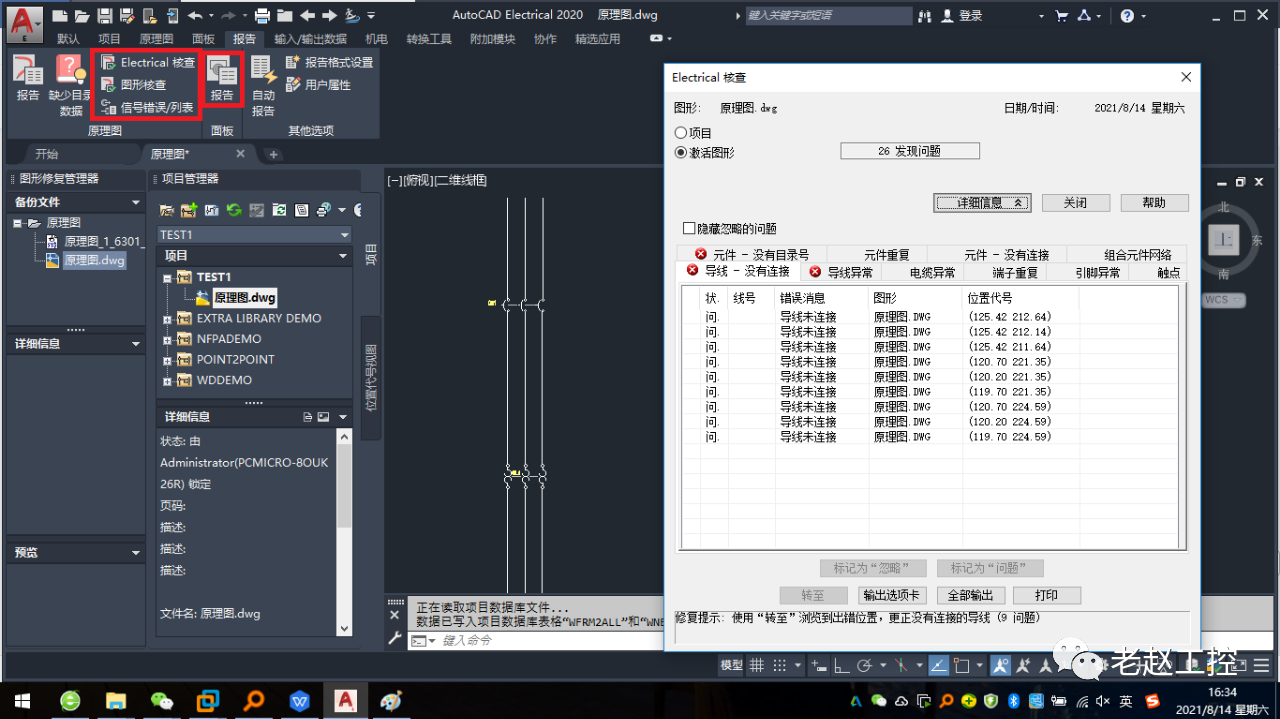Open the Electrical 核查 audit tool
Viewport: 1280px width, 719px height.
148,62
